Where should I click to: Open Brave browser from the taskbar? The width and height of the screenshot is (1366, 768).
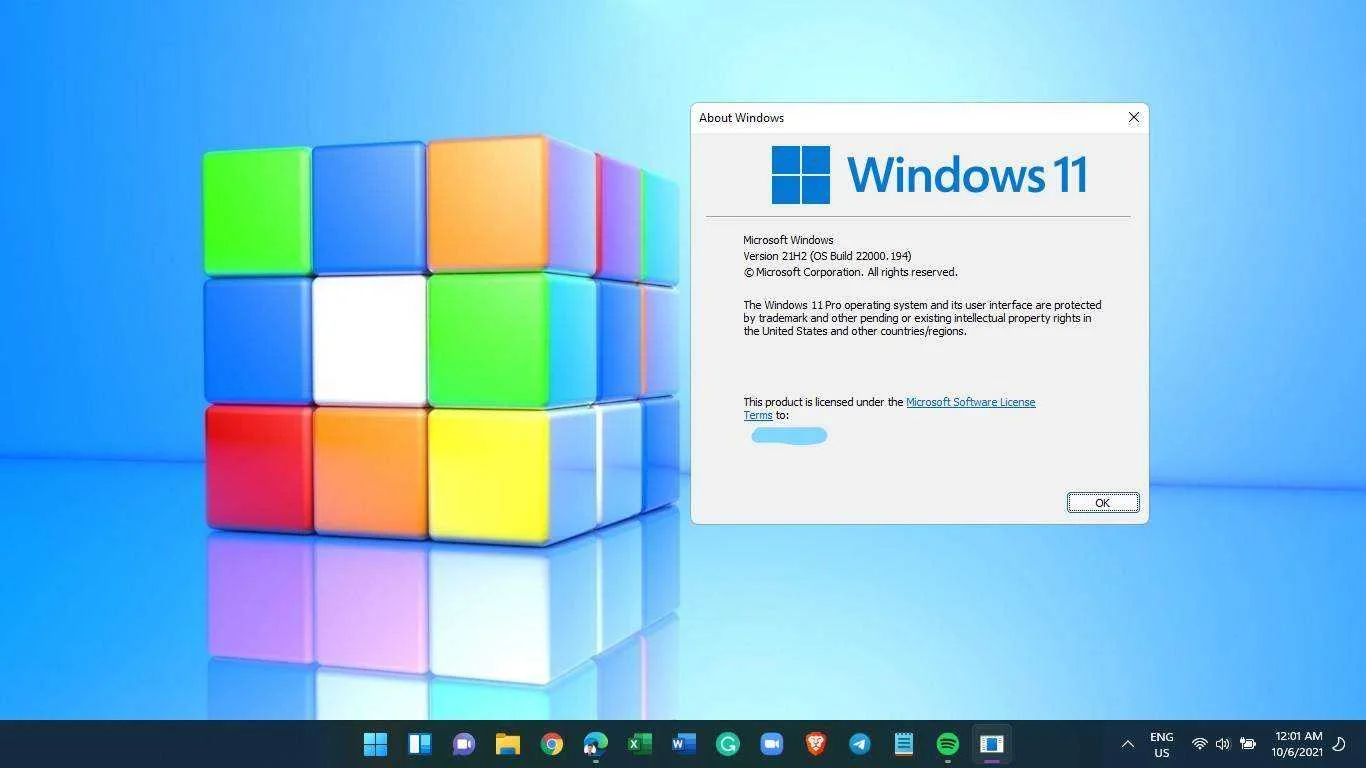coord(816,744)
